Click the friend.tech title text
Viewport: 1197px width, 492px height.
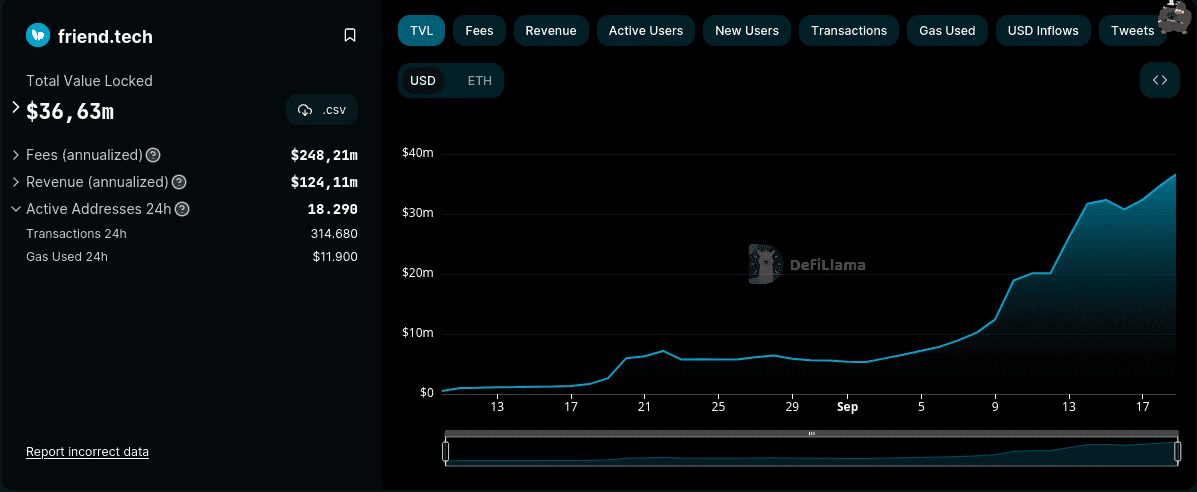105,36
